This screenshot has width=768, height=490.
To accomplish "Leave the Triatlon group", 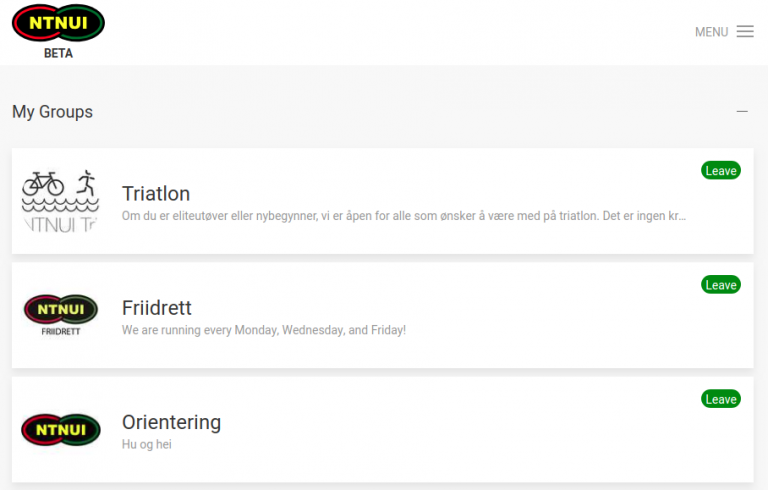I will tap(720, 171).
